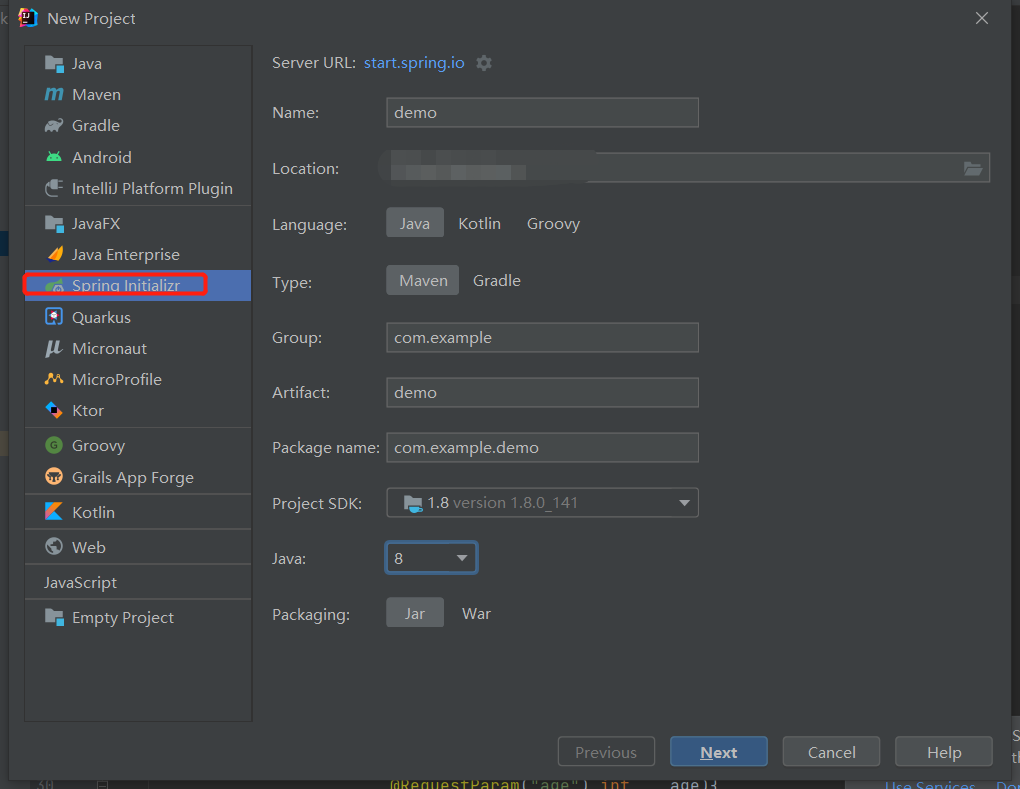The width and height of the screenshot is (1020, 789).
Task: Open the Project SDK dropdown
Action: [x=543, y=503]
